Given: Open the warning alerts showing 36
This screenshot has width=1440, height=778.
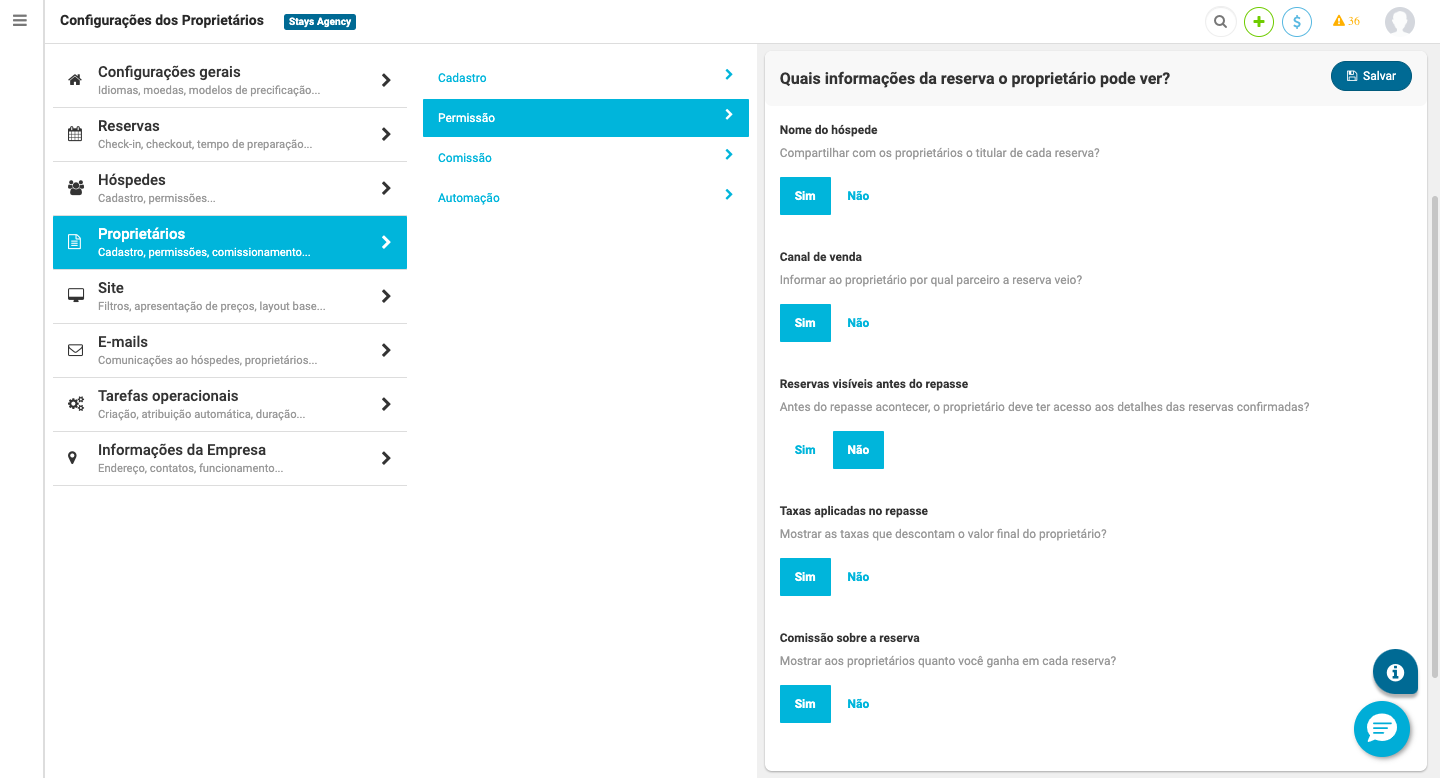Looking at the screenshot, I should pos(1346,21).
